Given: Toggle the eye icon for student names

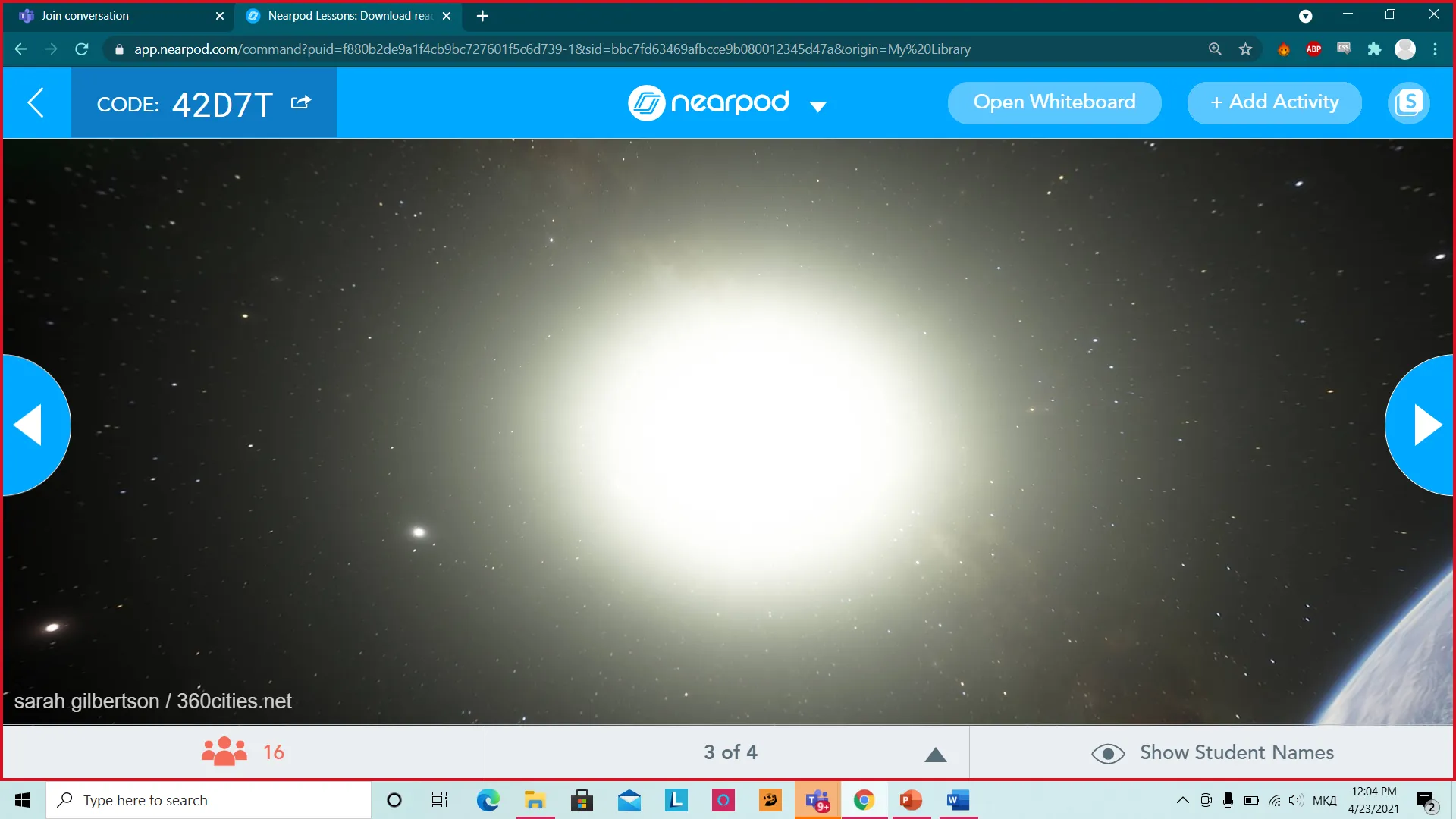Looking at the screenshot, I should click(x=1108, y=753).
